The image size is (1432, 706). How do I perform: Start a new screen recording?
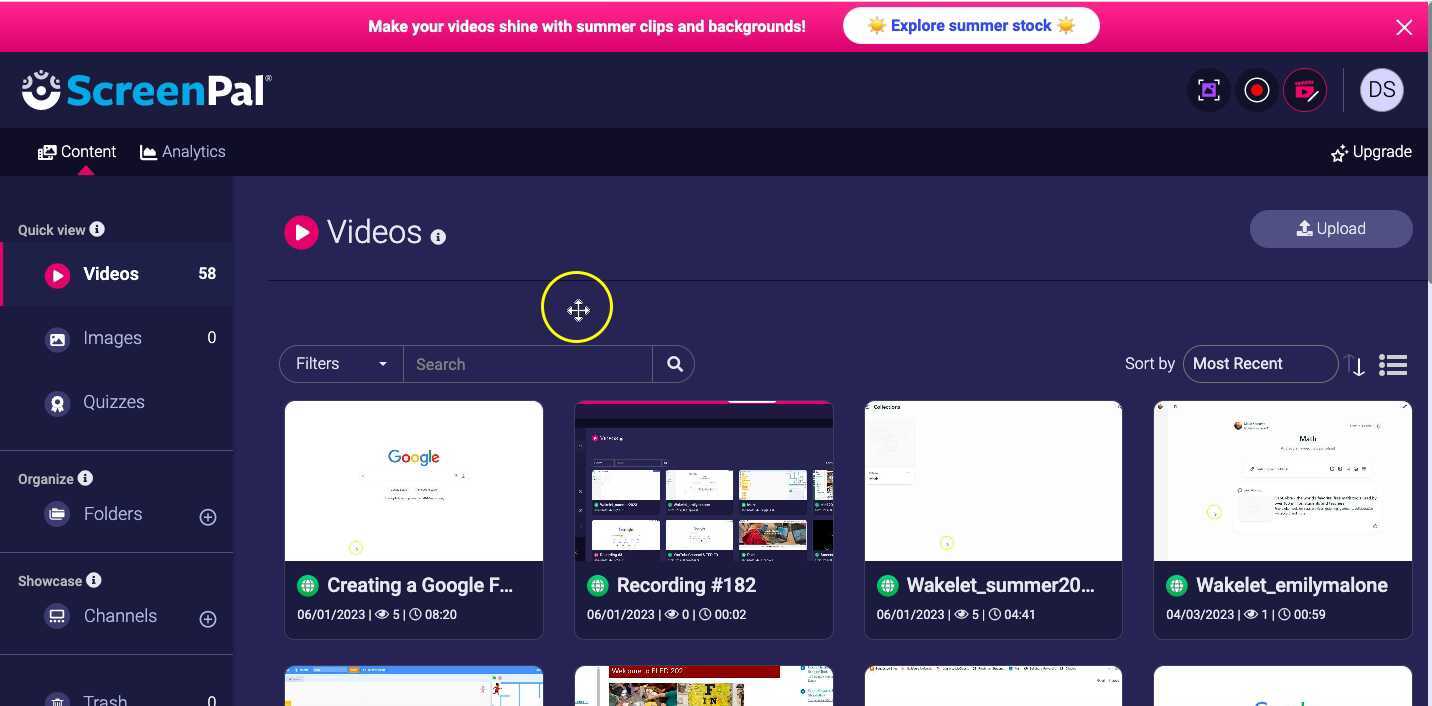(1257, 90)
